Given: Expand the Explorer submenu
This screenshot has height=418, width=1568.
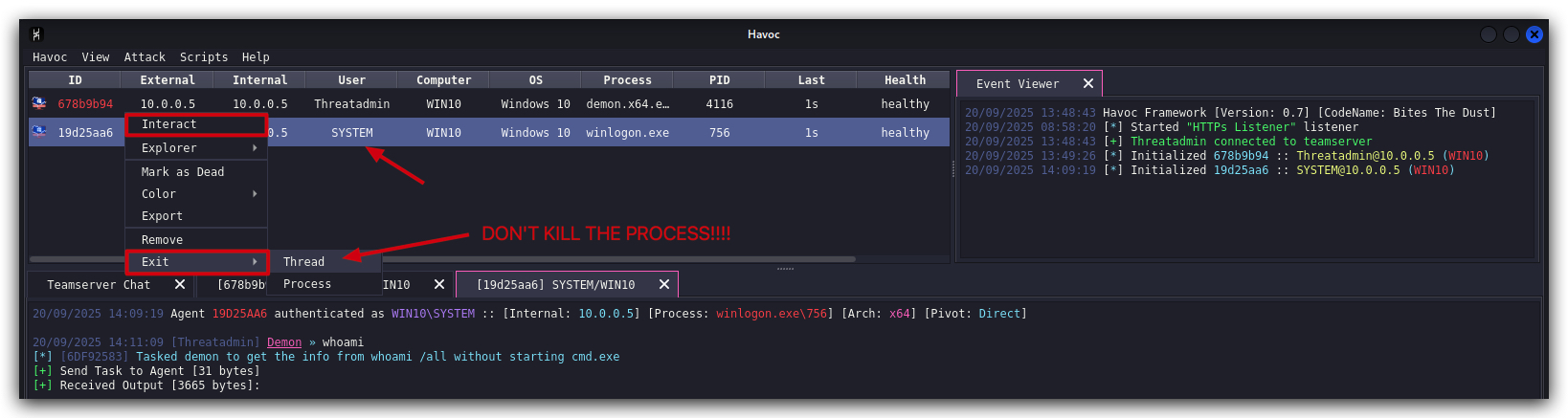Looking at the screenshot, I should (196, 148).
